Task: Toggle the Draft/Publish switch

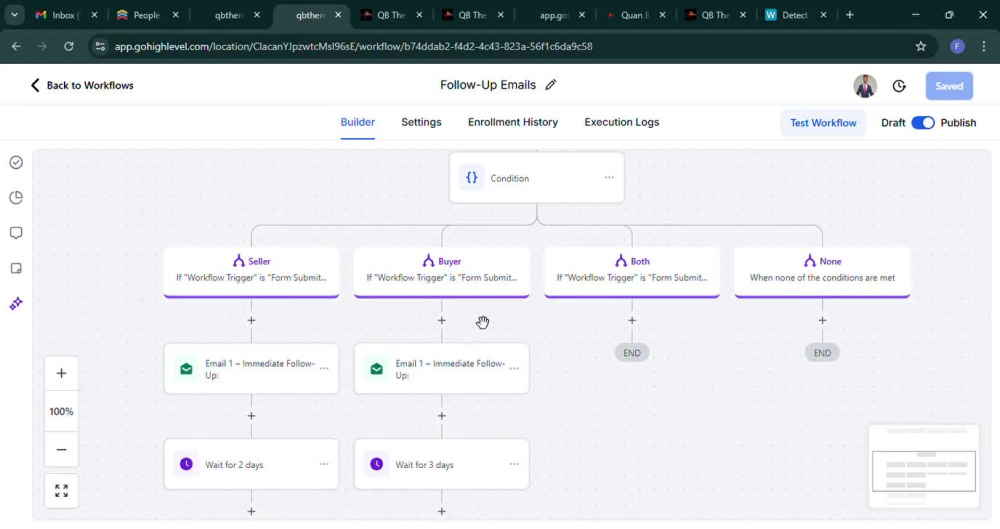Action: tap(923, 123)
